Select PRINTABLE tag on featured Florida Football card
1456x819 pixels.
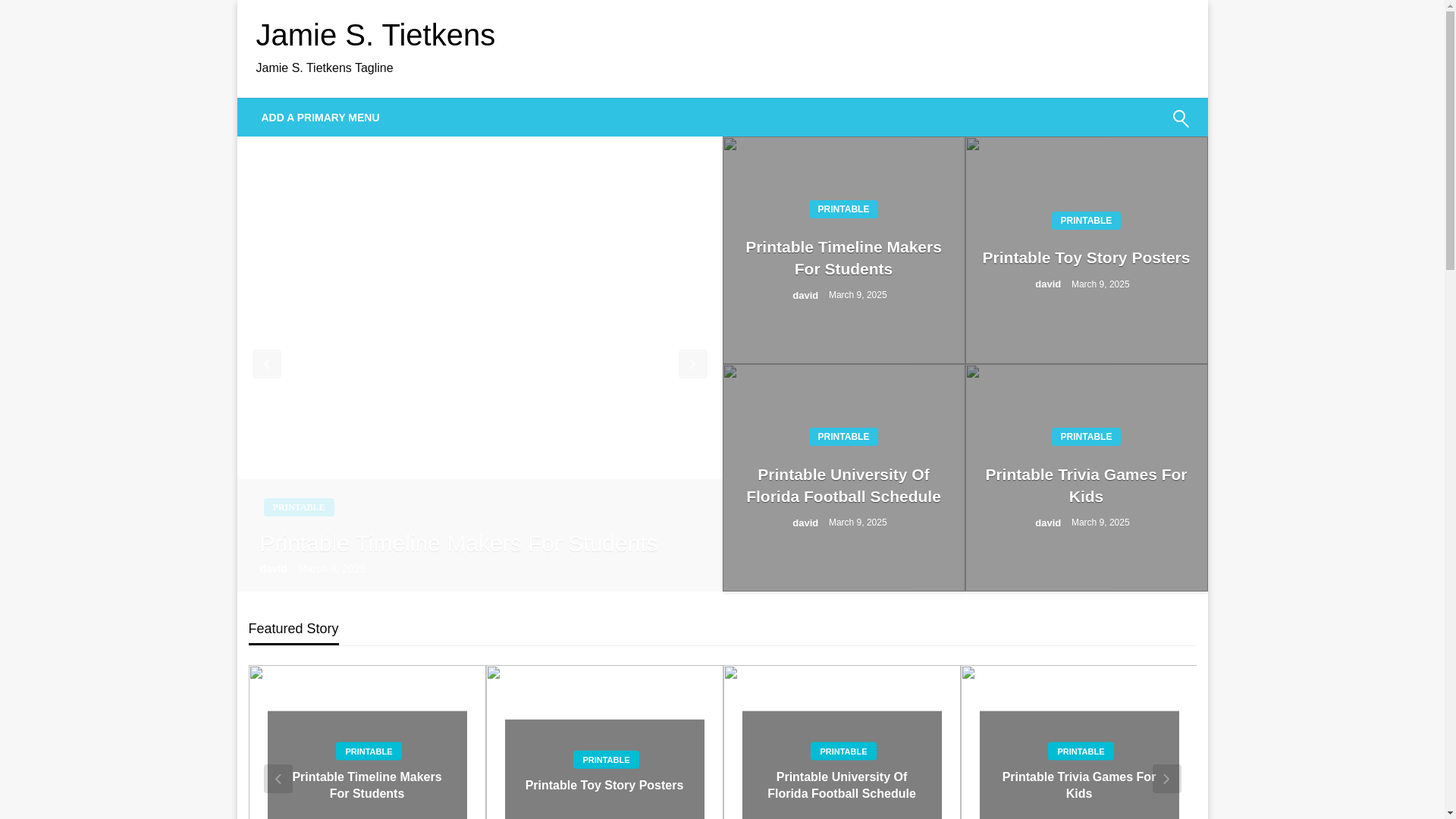(x=843, y=752)
